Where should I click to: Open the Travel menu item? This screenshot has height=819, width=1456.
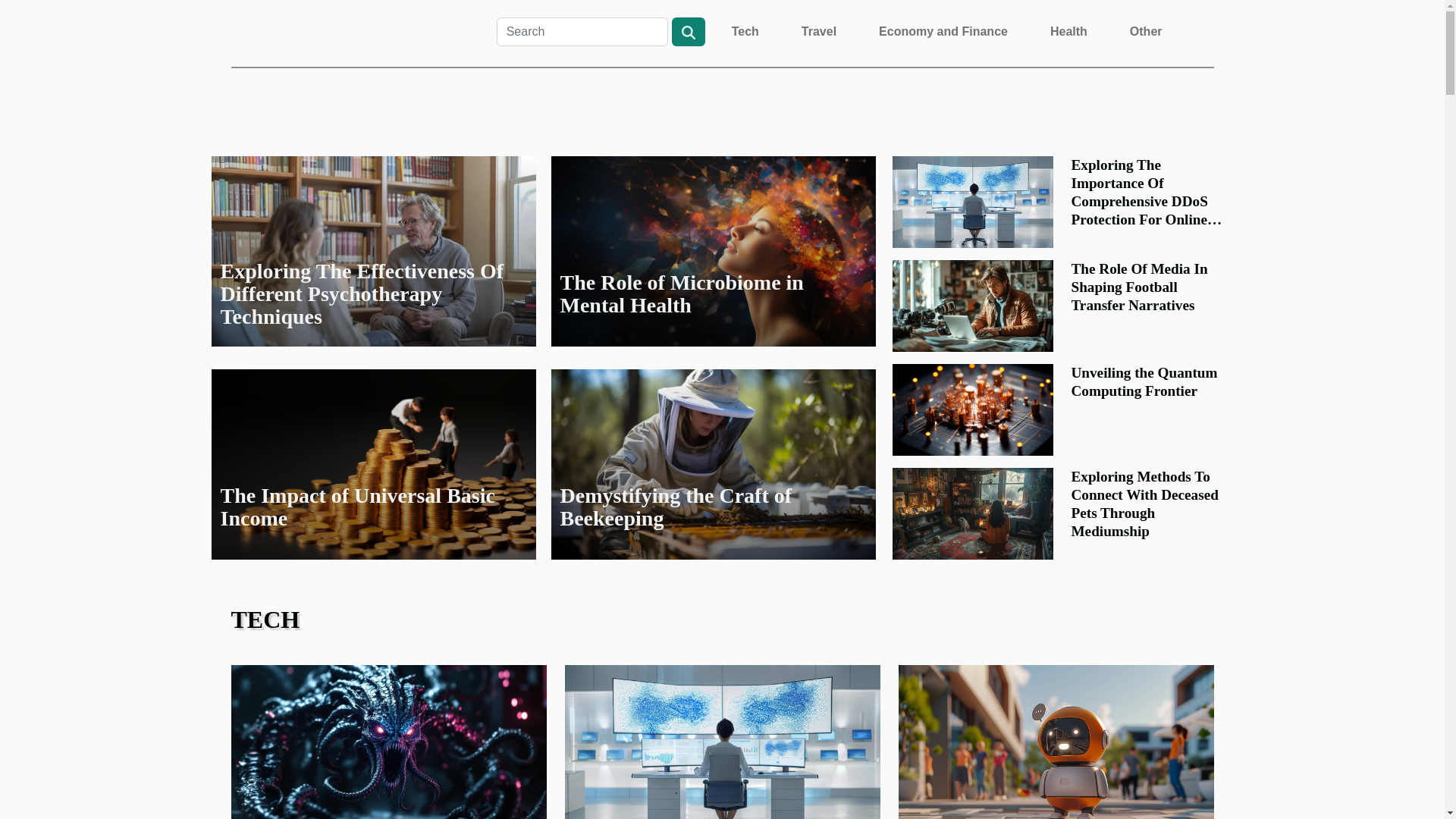tap(818, 32)
